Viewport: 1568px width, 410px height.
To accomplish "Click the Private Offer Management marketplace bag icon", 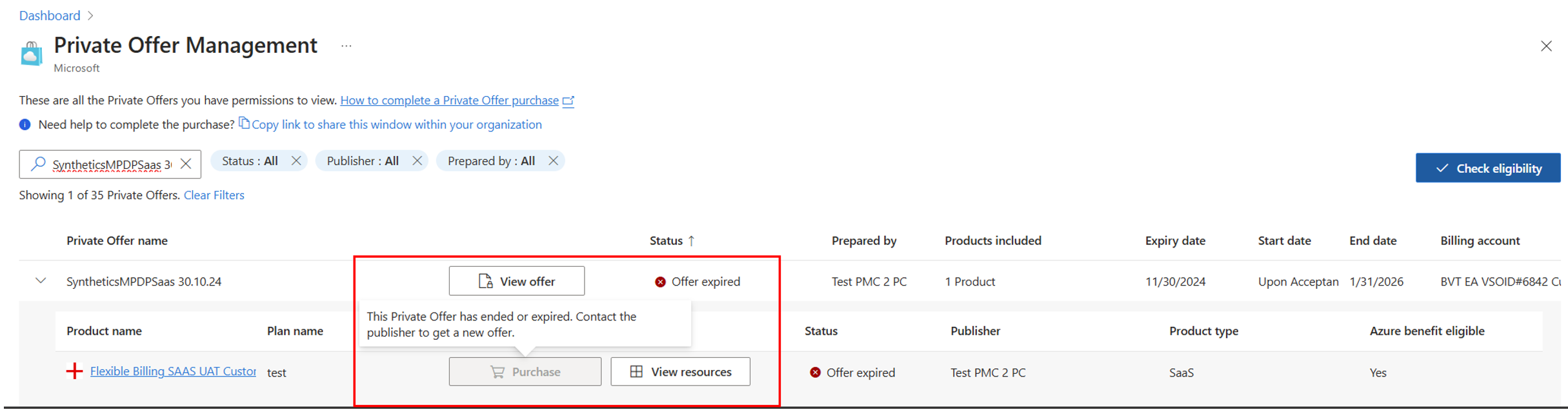I will pyautogui.click(x=31, y=54).
